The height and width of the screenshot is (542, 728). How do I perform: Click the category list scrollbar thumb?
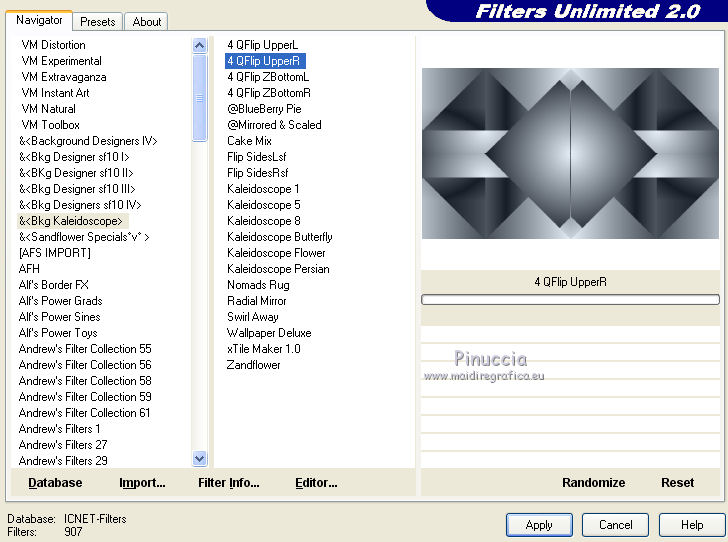[200, 98]
